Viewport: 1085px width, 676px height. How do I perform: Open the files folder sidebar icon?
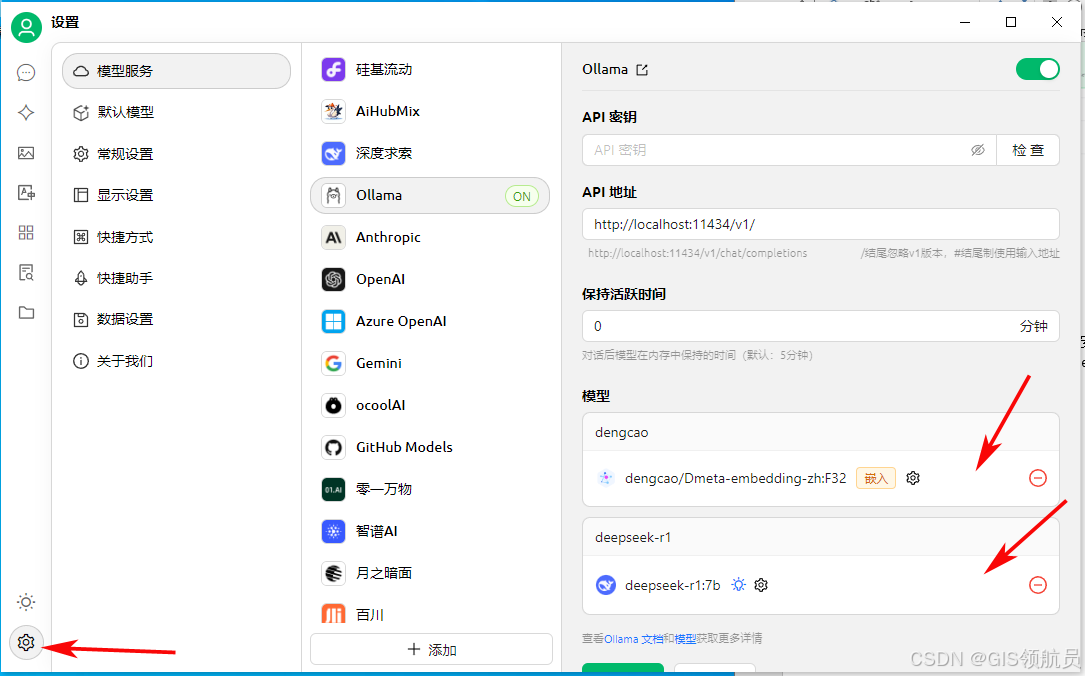pos(26,313)
